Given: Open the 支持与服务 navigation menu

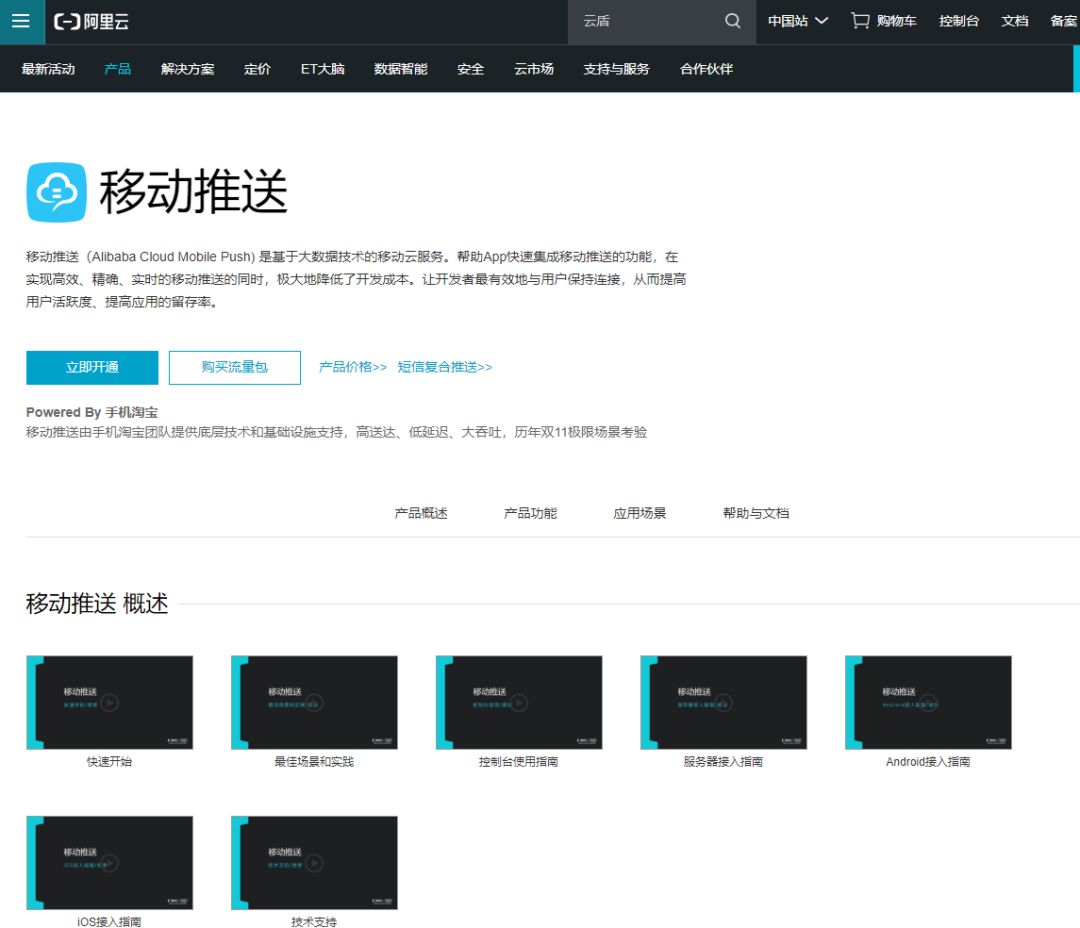Looking at the screenshot, I should pos(615,69).
